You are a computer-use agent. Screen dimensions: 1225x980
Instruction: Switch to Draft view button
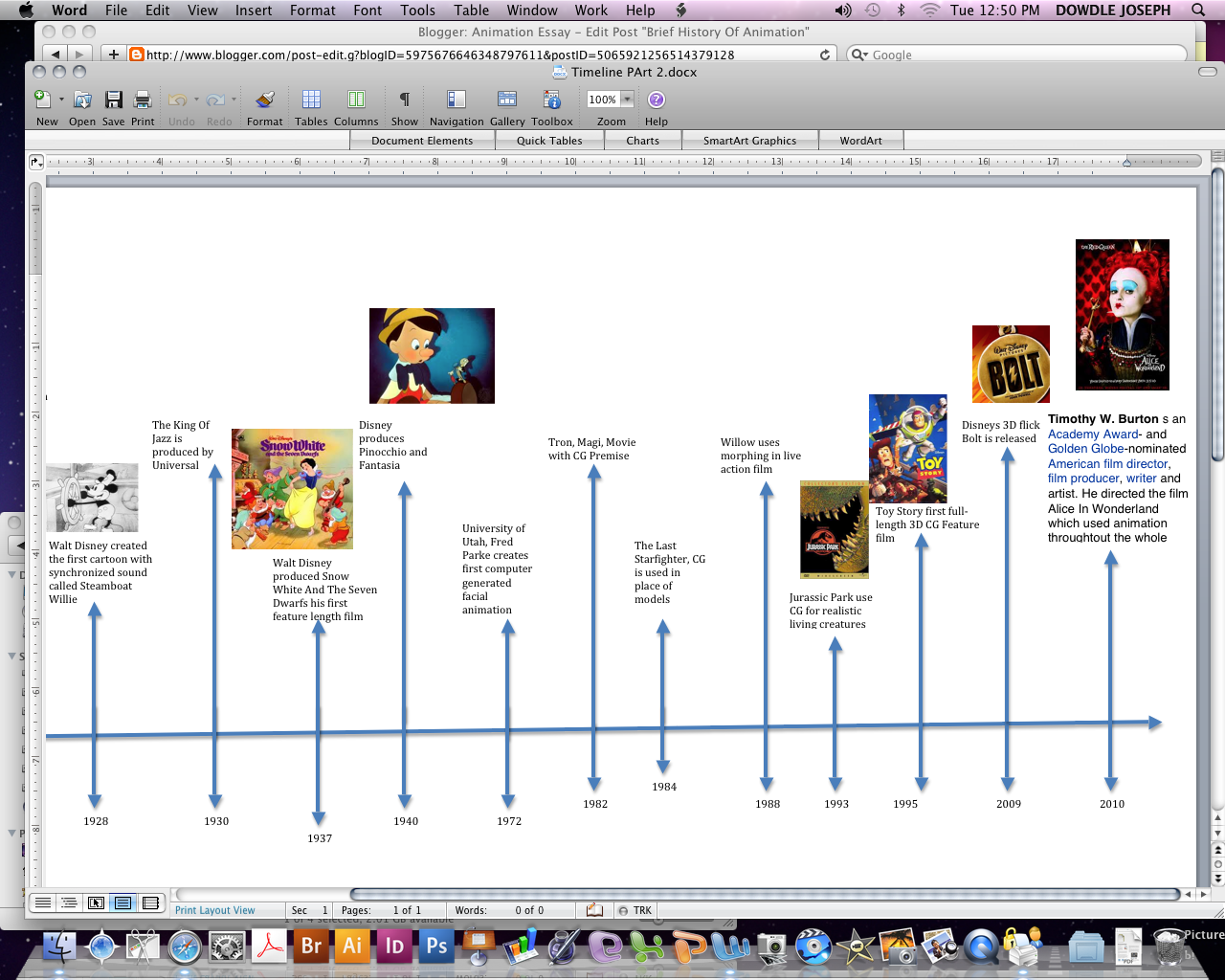coord(42,902)
